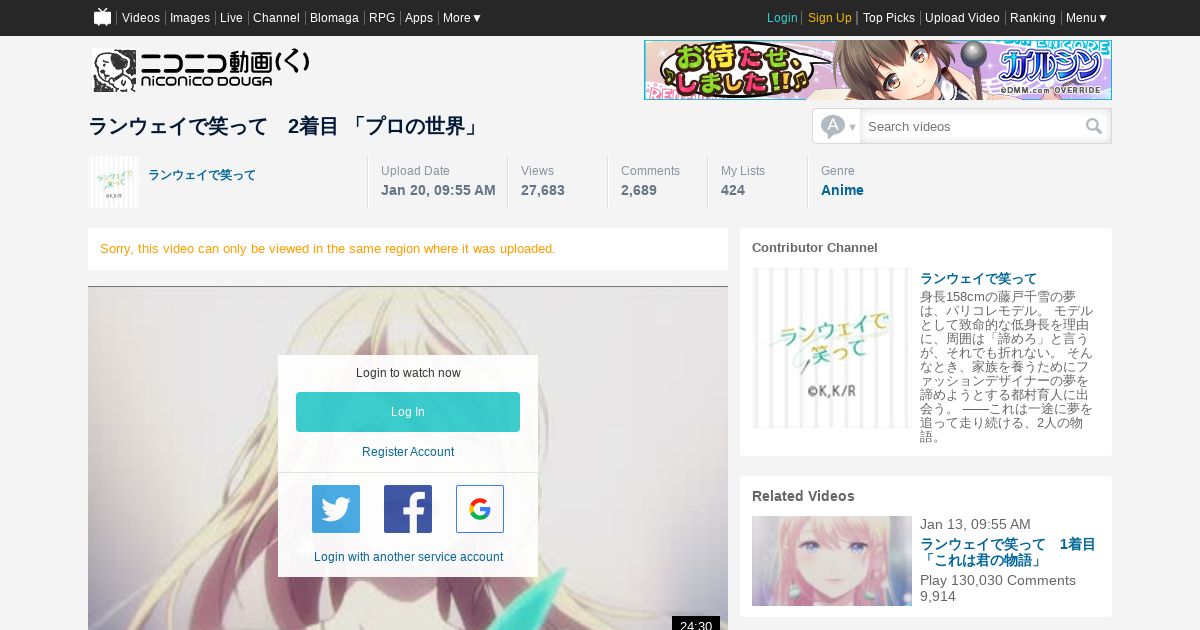Click Login with another service account
The height and width of the screenshot is (630, 1200).
pos(408,557)
